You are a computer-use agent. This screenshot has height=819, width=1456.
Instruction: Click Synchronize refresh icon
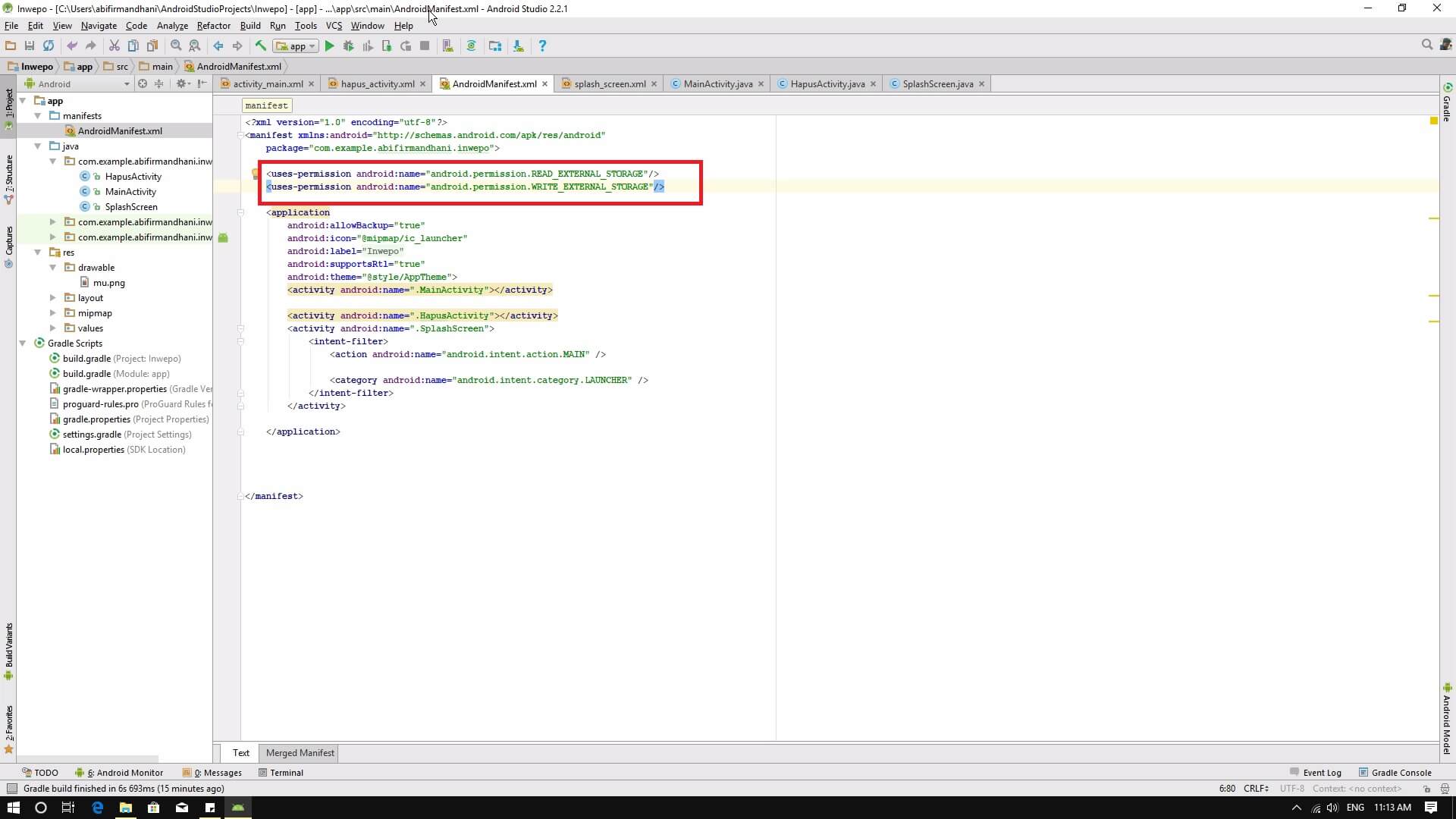click(x=49, y=46)
